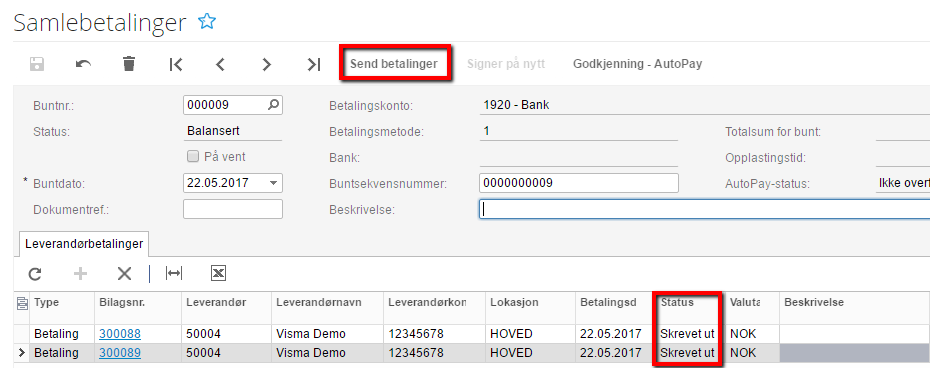This screenshot has height=368, width=930.
Task: Fit columns with the width icon
Action: click(174, 273)
